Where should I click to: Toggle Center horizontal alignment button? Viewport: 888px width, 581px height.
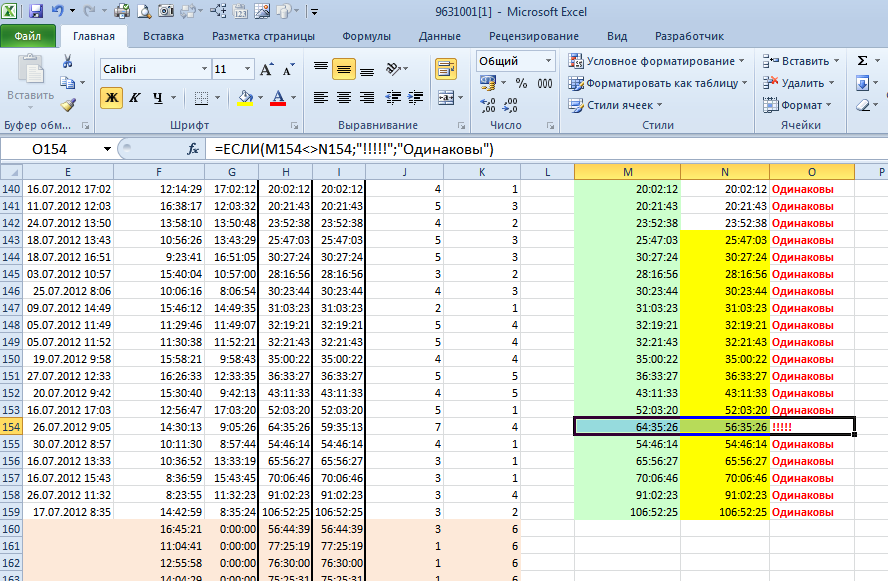[x=344, y=97]
